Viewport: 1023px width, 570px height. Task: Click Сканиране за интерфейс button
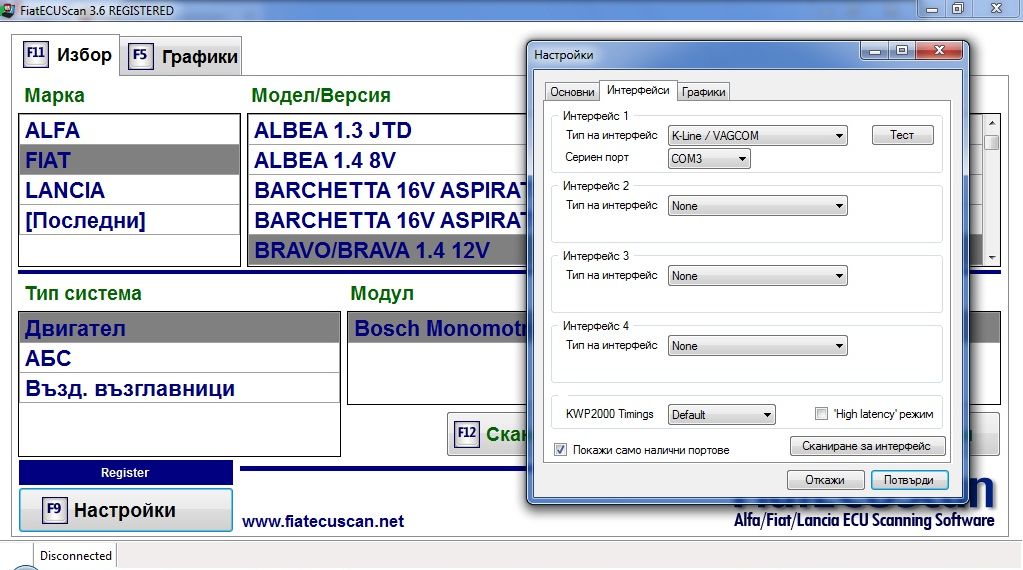click(x=867, y=446)
